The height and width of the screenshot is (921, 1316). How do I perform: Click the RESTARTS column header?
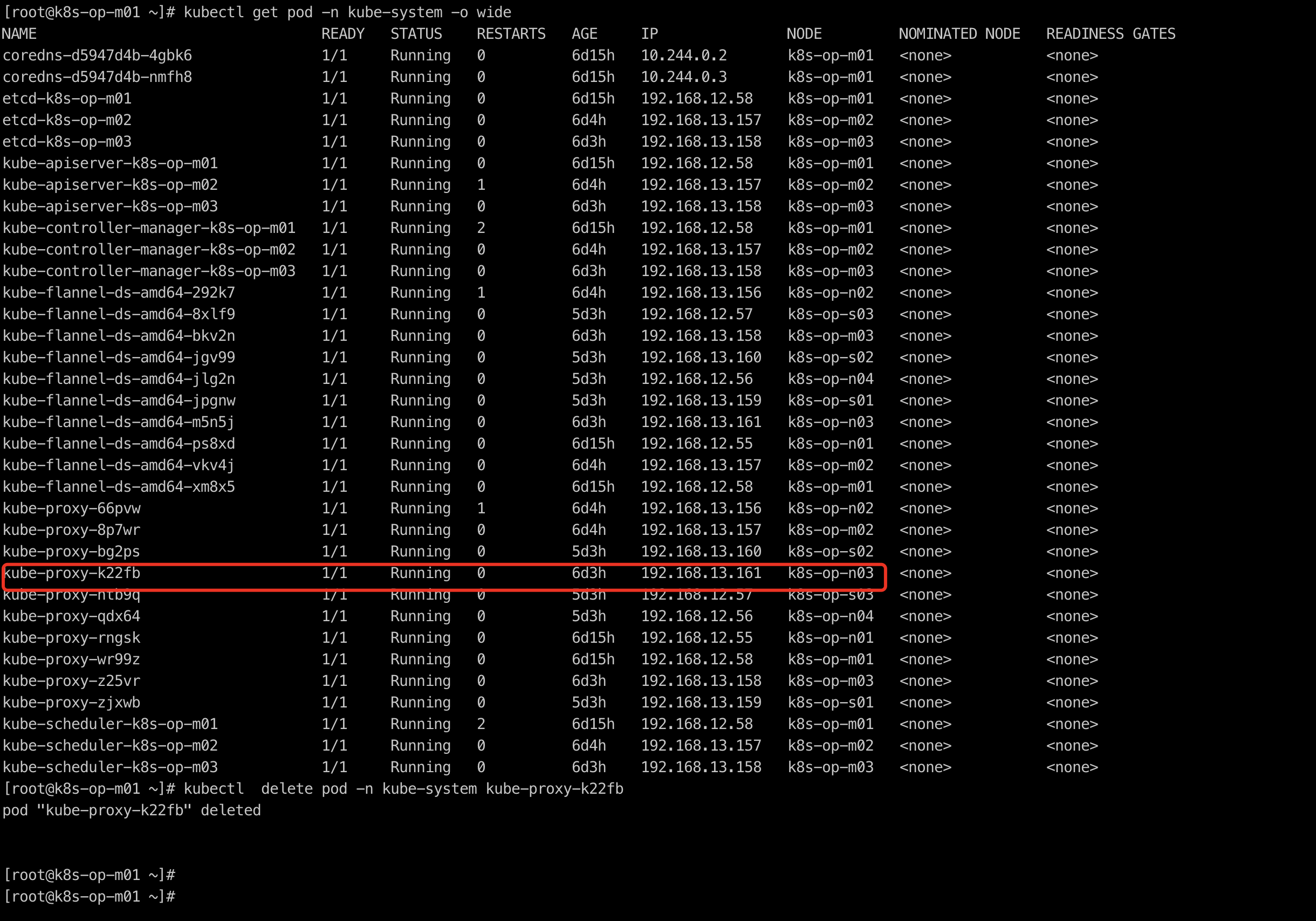tap(511, 35)
